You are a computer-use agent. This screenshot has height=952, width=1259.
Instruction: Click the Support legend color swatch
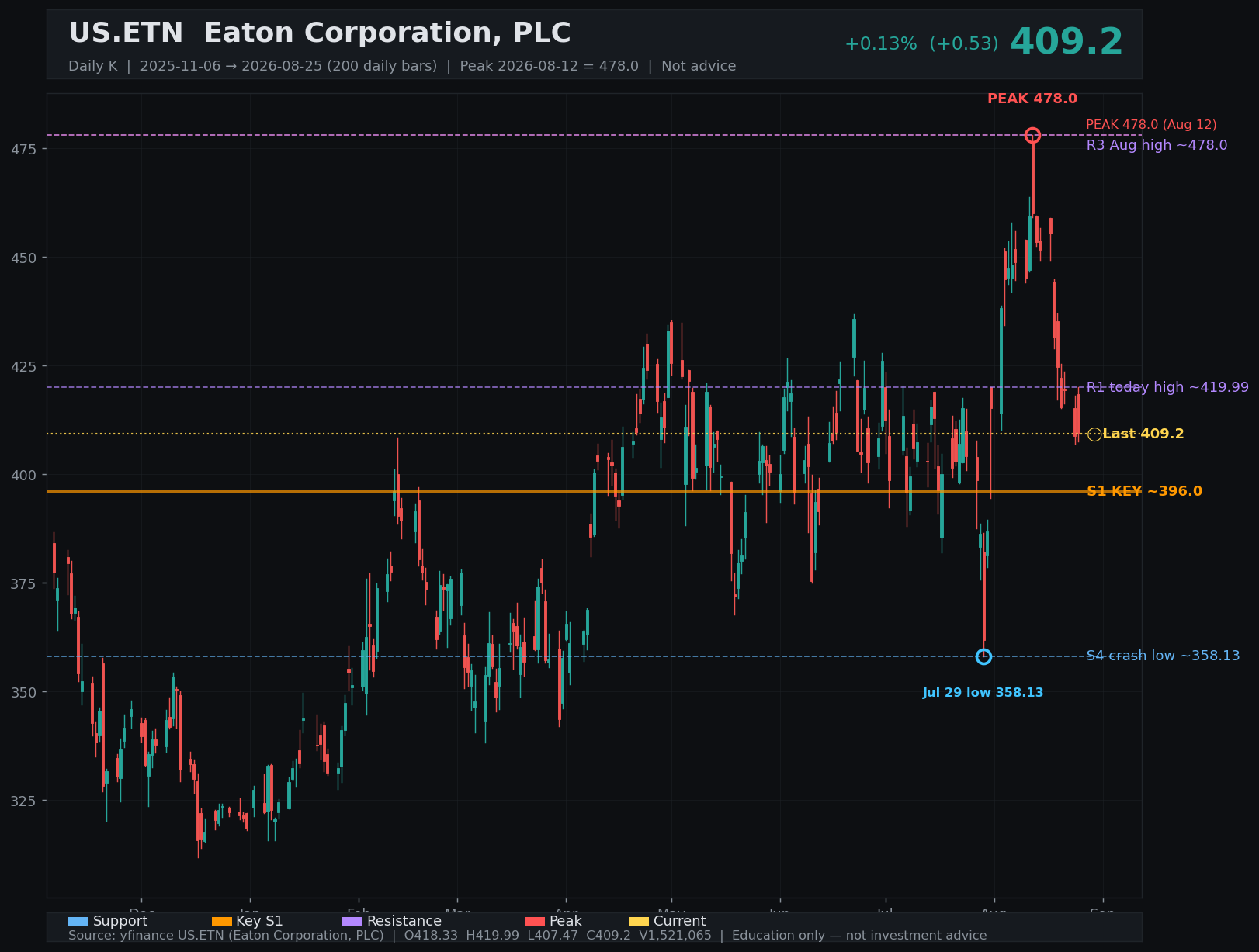tap(78, 922)
